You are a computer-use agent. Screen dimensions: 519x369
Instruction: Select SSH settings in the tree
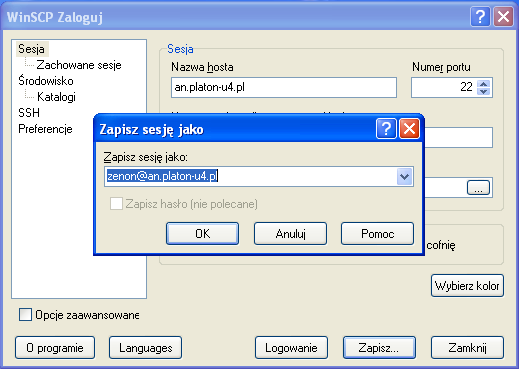coord(29,113)
